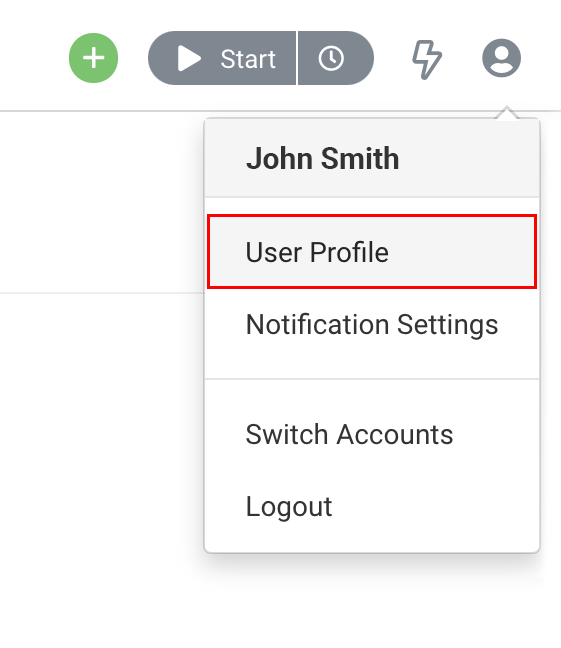Select Logout from the account menu
This screenshot has width=561, height=648.
coord(372,506)
